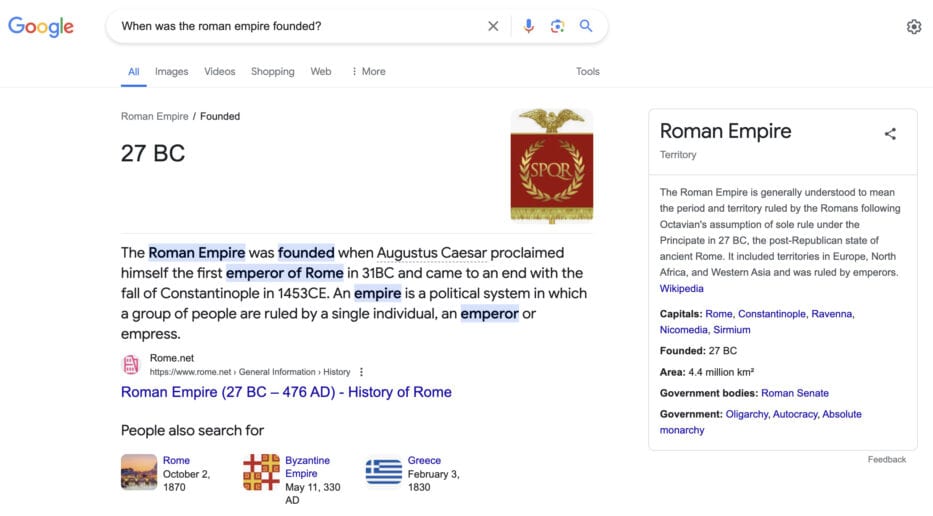Start voice search with the microphone icon
The height and width of the screenshot is (516, 933).
pos(528,26)
